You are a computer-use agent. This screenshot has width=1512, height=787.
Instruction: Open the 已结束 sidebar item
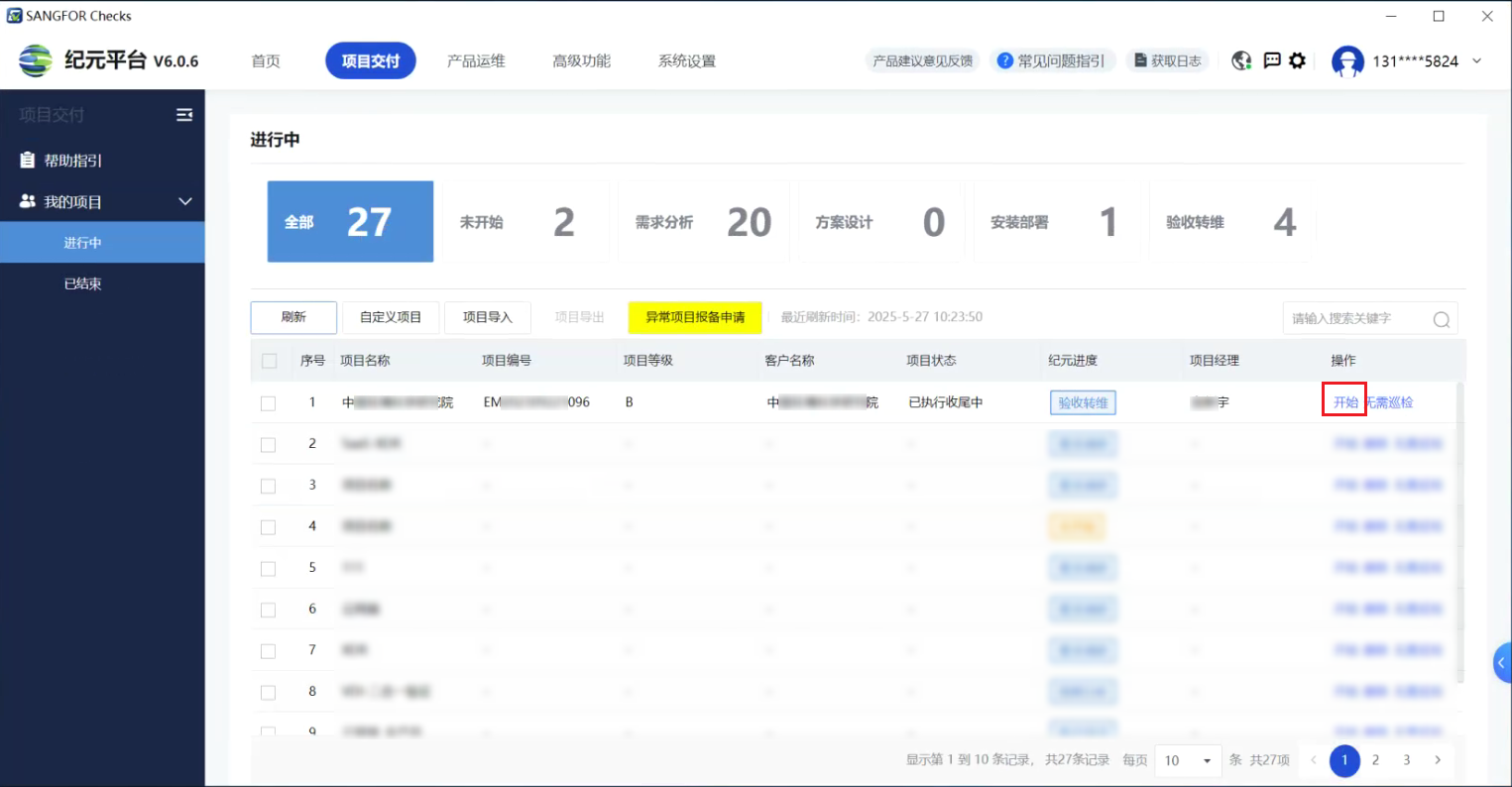point(83,284)
